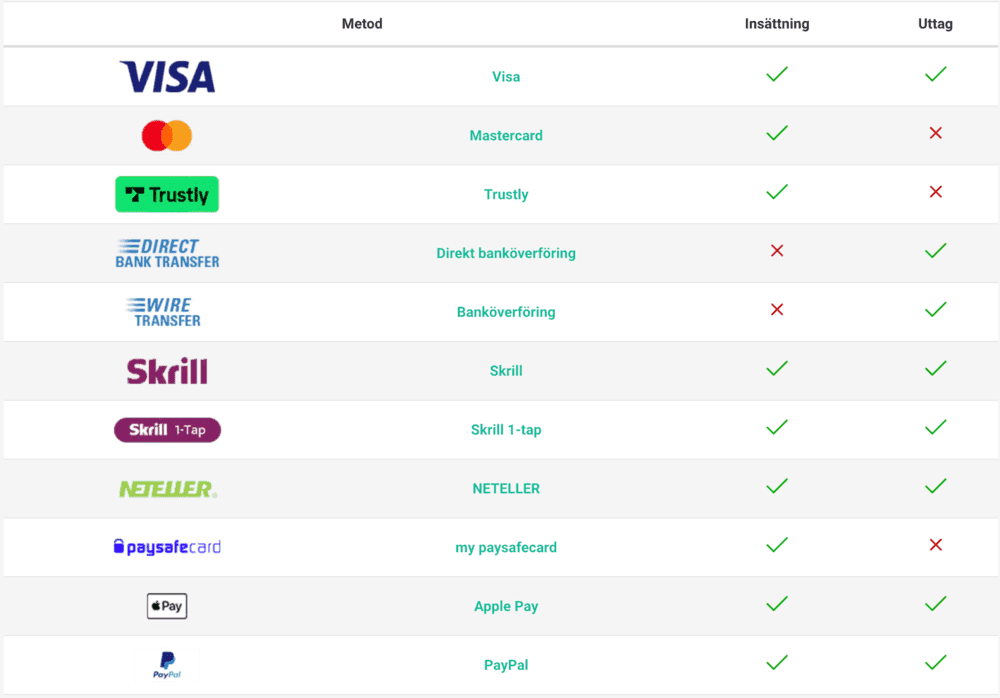Image resolution: width=1000 pixels, height=698 pixels.
Task: Click the green Trustly logo
Action: (x=167, y=194)
